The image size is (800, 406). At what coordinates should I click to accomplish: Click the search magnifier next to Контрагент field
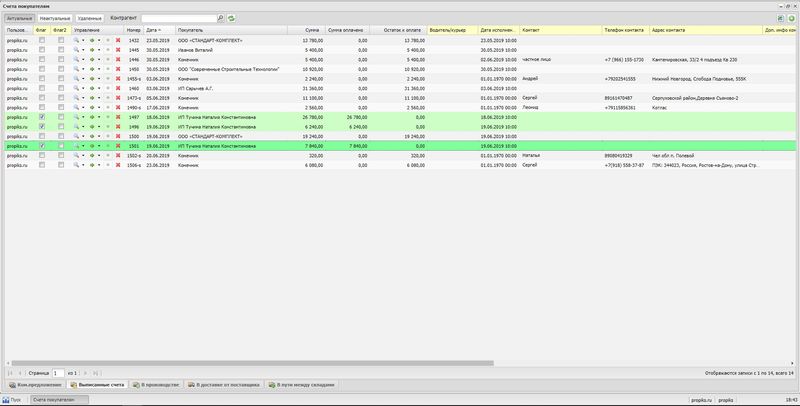[x=220, y=18]
